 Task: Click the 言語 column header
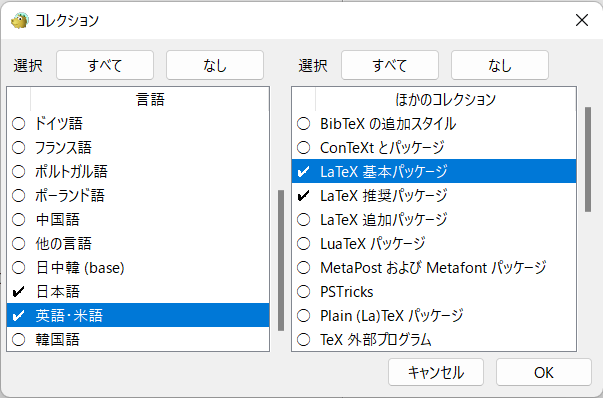[x=150, y=100]
